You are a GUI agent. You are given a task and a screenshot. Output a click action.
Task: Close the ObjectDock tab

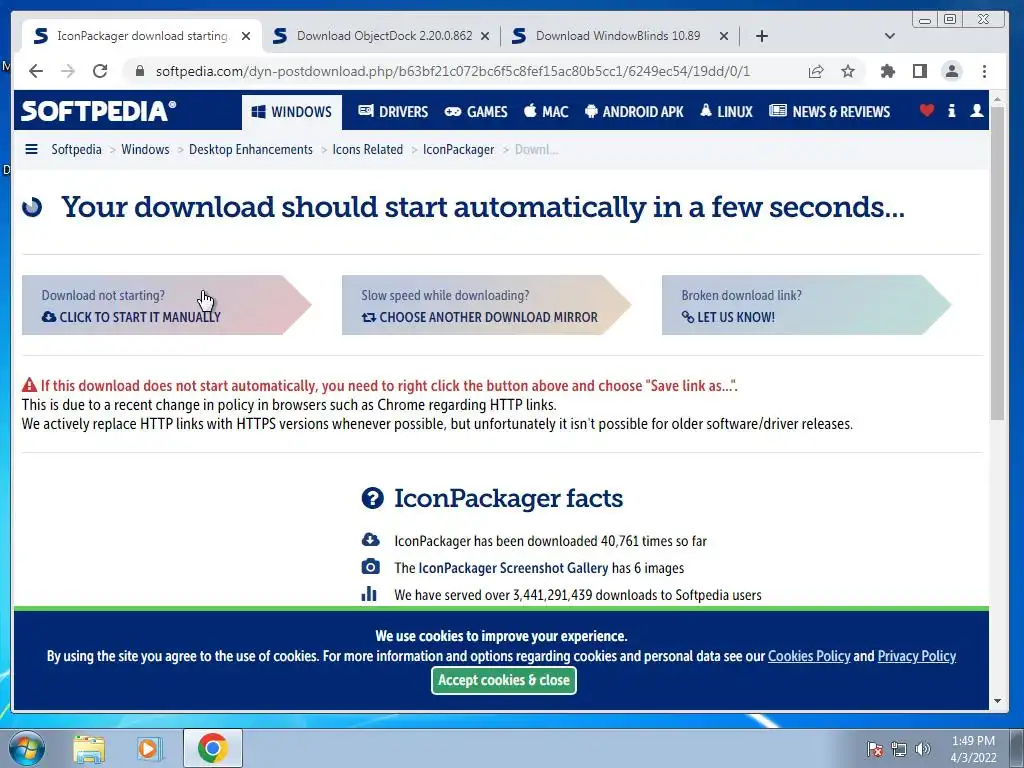[x=485, y=36]
